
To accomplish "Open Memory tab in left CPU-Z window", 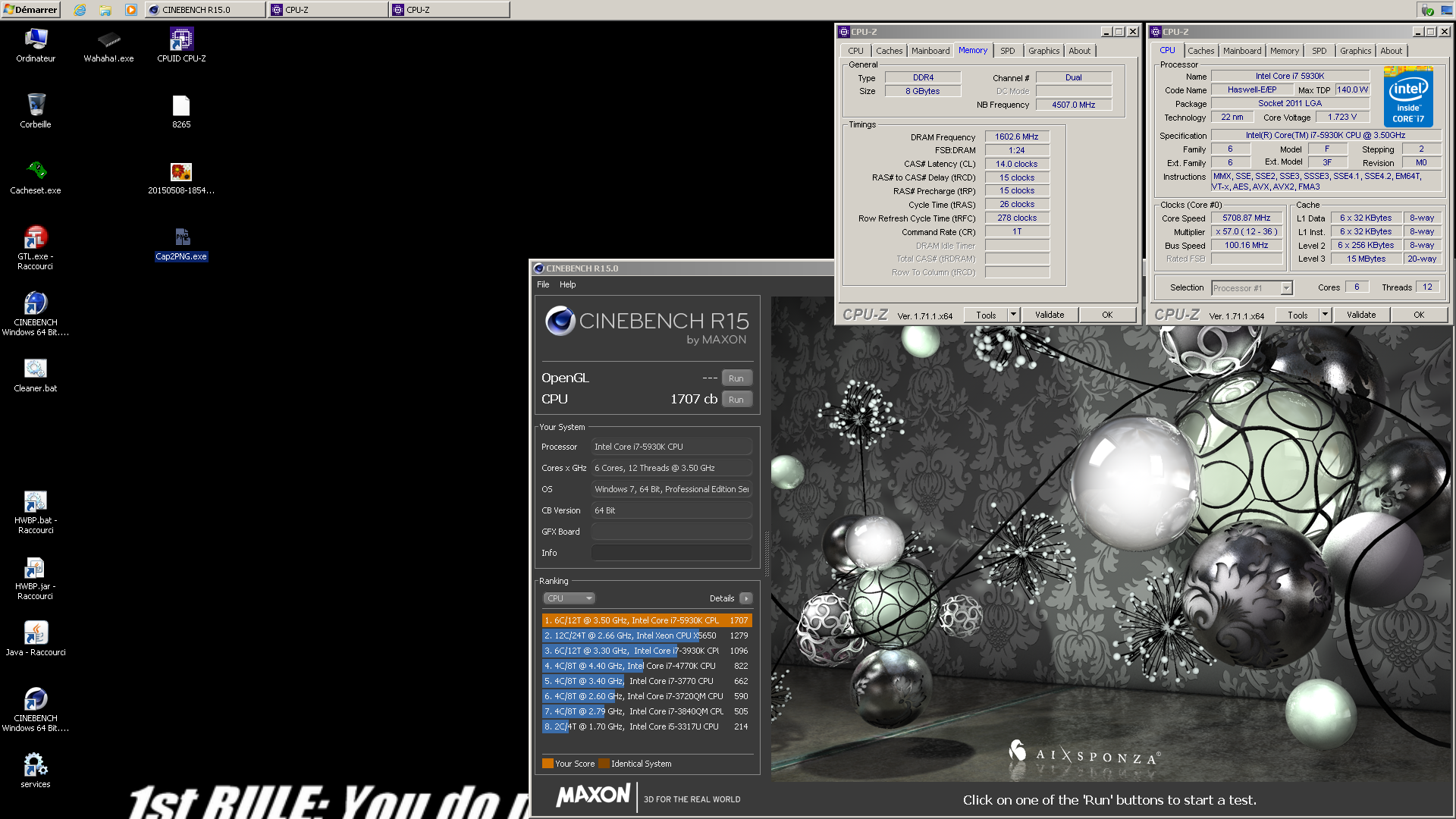I will [973, 50].
